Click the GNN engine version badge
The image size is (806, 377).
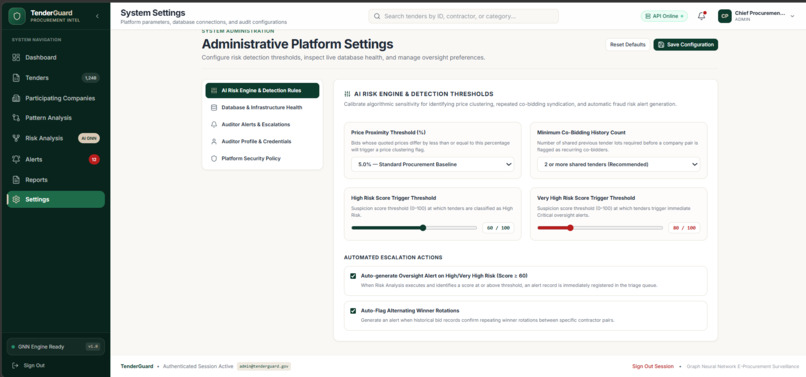point(93,347)
